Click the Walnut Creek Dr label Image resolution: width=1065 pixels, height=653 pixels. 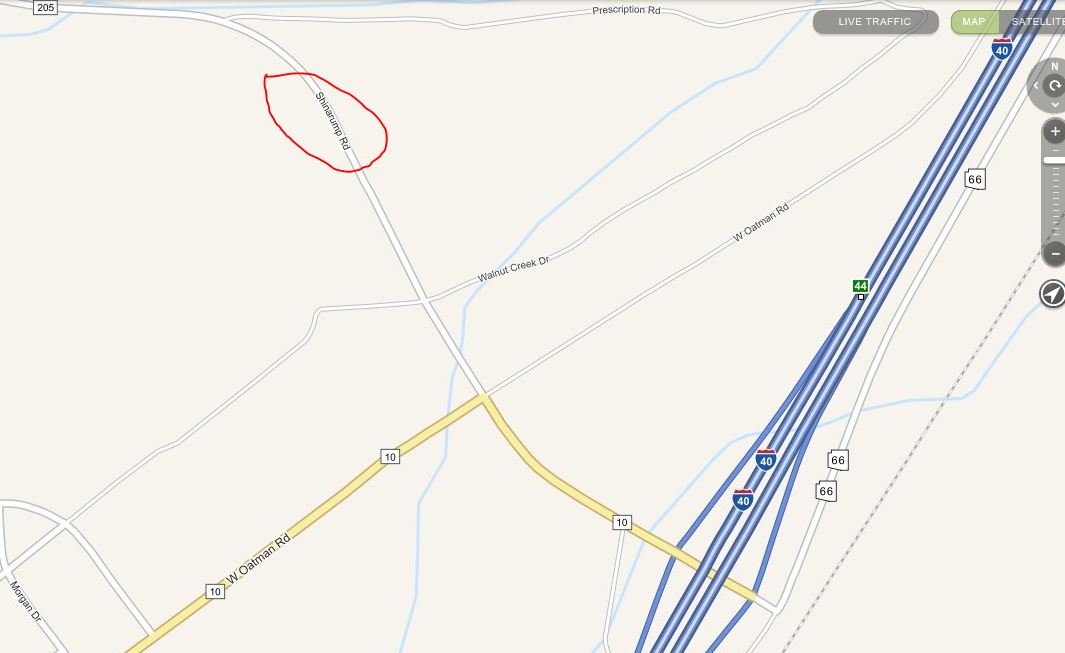(513, 269)
